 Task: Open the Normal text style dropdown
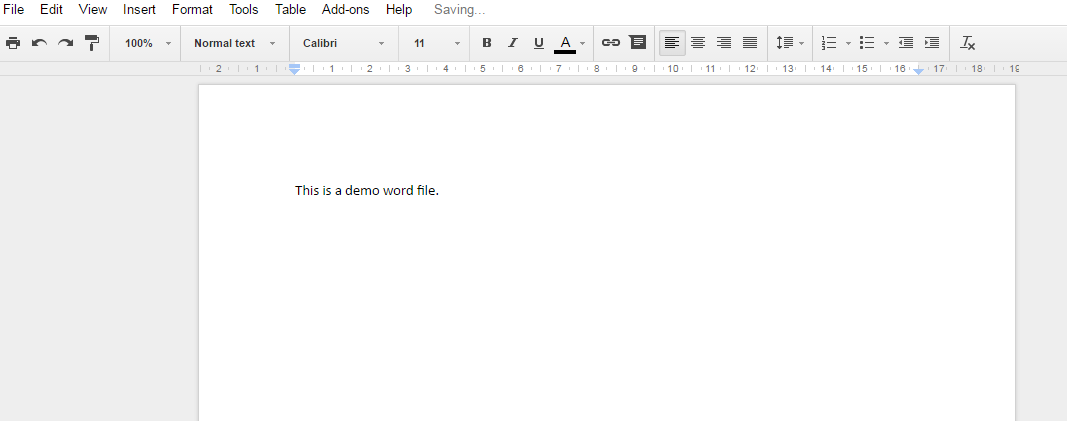pos(235,43)
